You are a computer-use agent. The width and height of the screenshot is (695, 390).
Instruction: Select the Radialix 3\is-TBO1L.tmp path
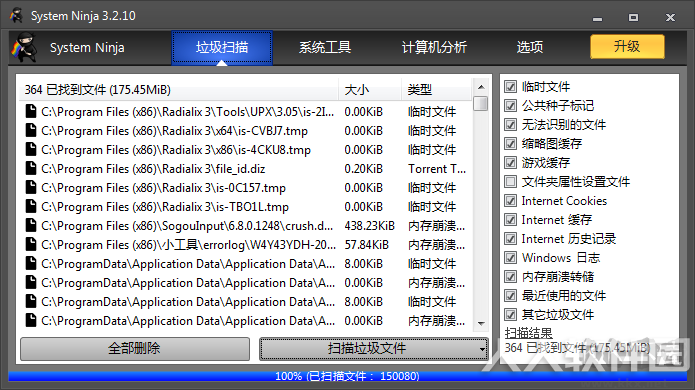(x=165, y=207)
